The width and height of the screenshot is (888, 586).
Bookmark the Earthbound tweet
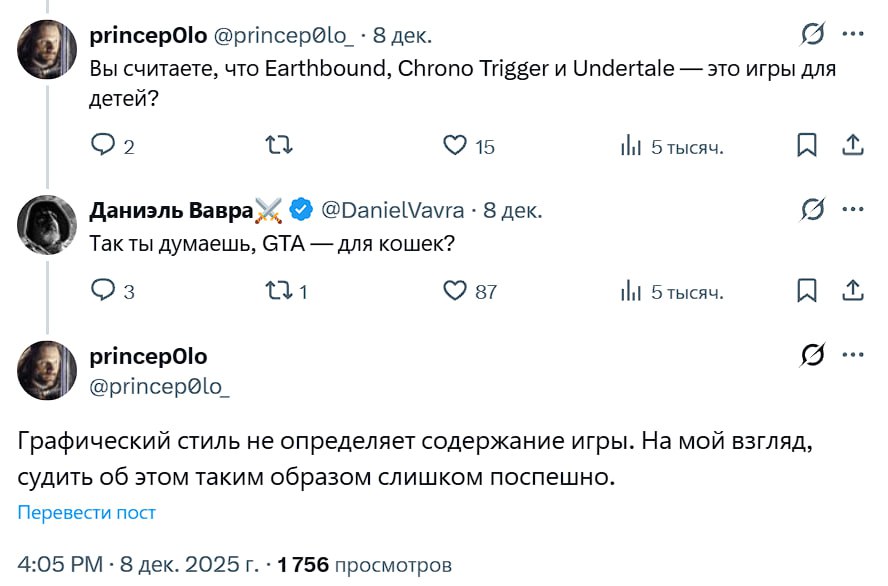click(807, 146)
